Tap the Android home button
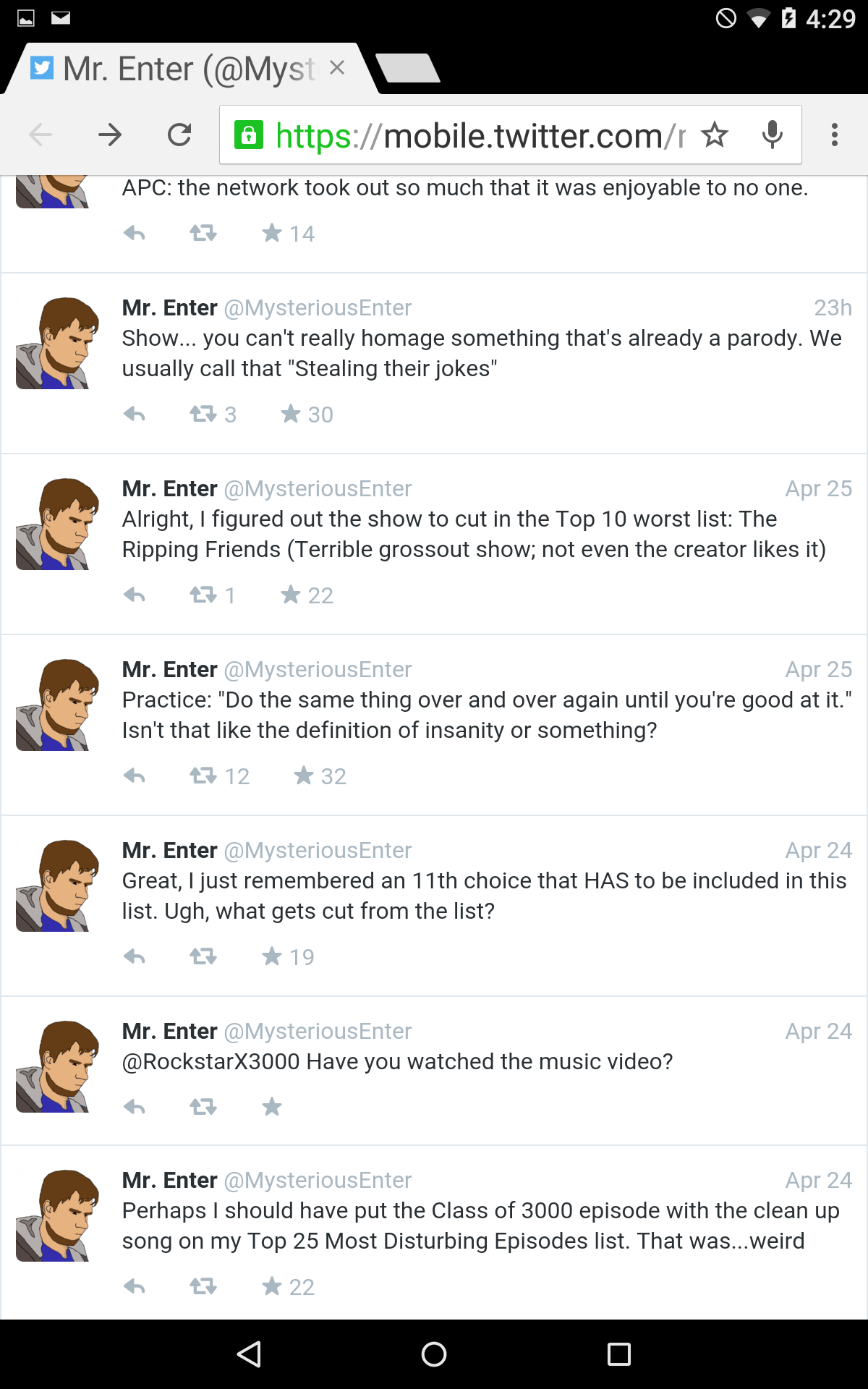 coord(434,1354)
